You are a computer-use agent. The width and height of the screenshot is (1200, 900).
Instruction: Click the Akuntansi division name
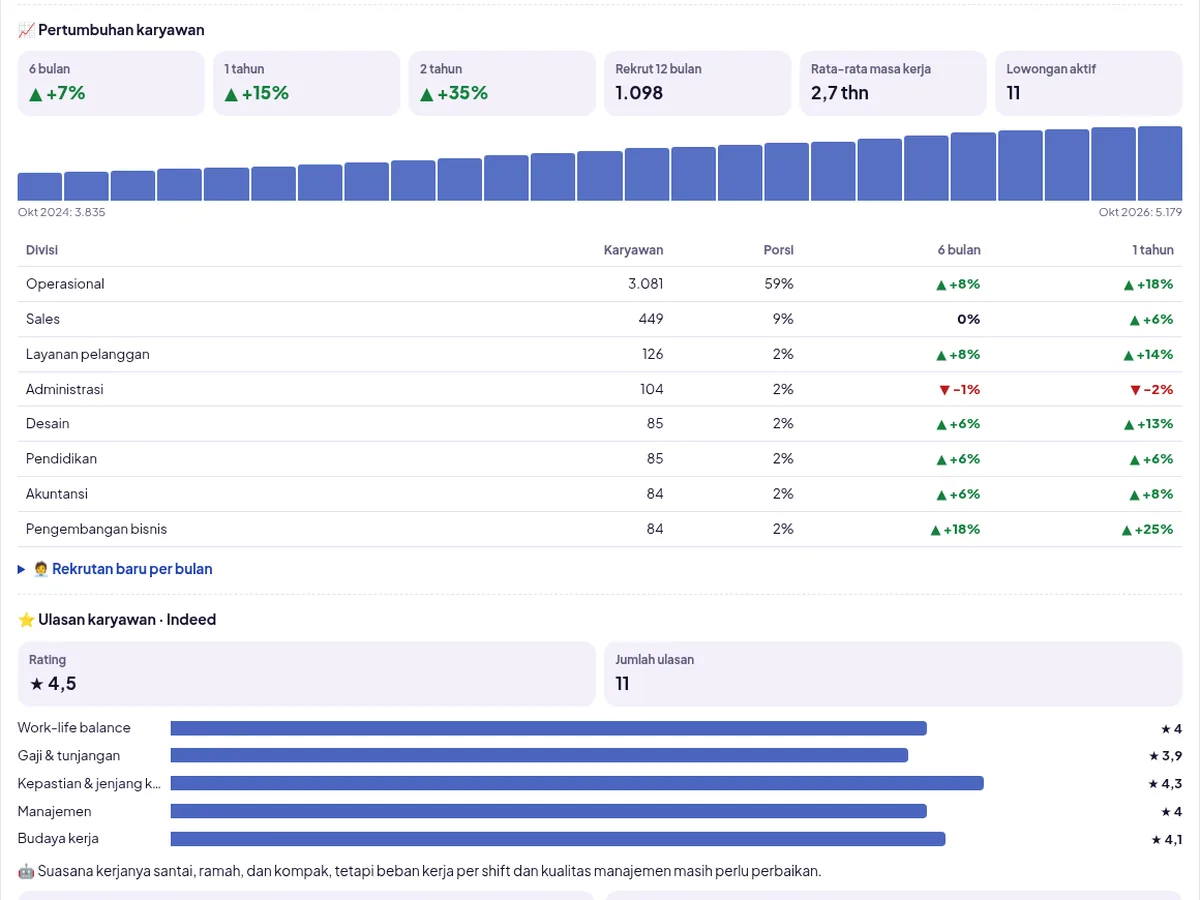coord(57,494)
